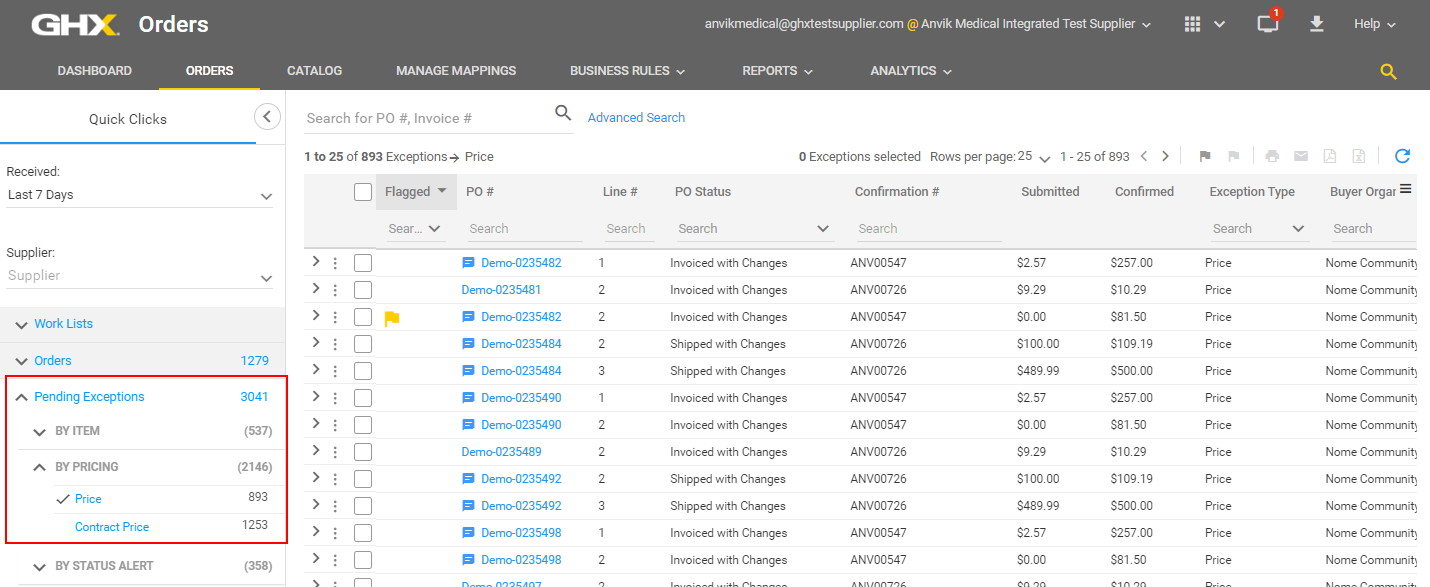Image resolution: width=1430 pixels, height=587 pixels.
Task: Open the apps grid menu
Action: pyautogui.click(x=1192, y=24)
